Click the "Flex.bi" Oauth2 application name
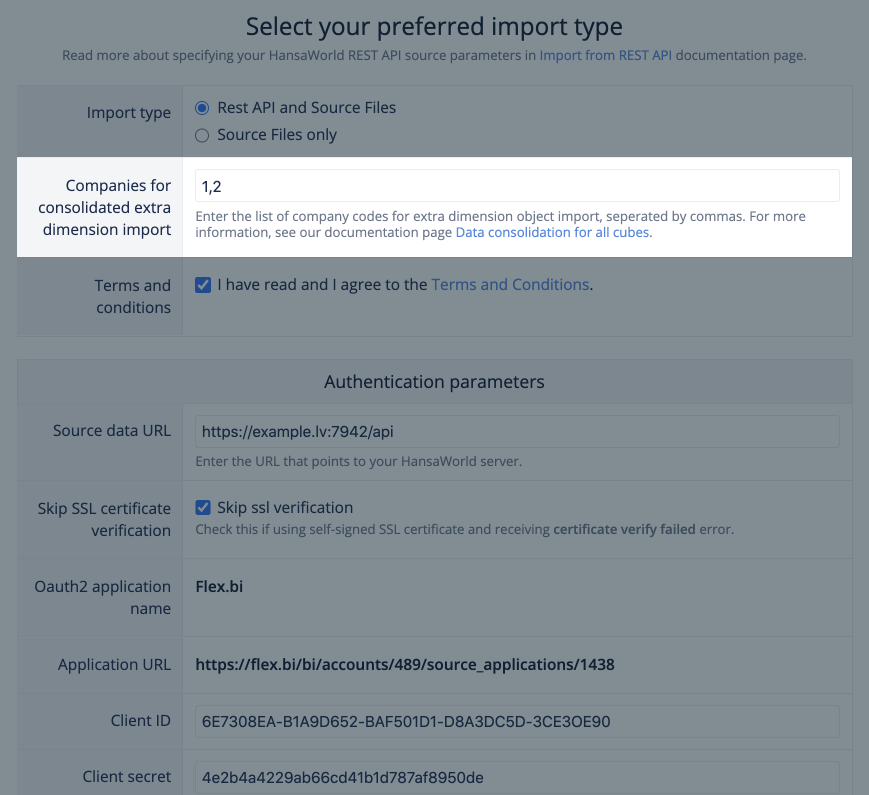The height and width of the screenshot is (795, 869). [219, 587]
